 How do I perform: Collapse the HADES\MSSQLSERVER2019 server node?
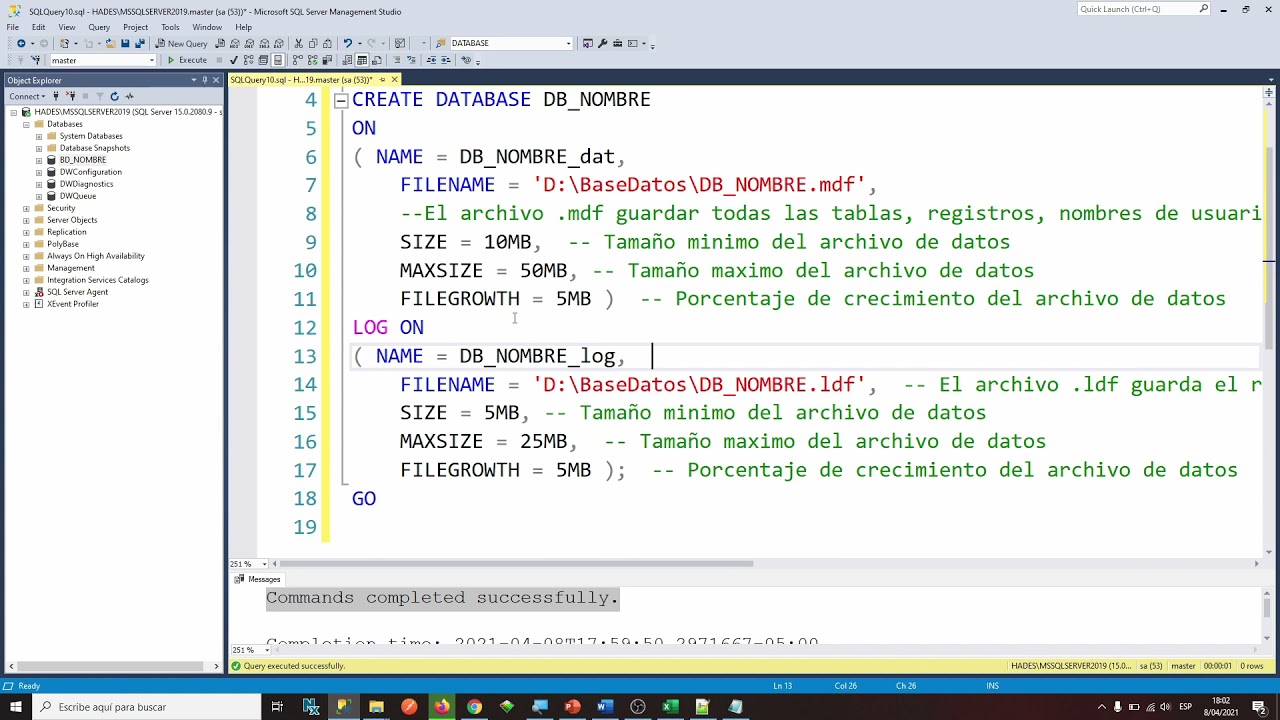click(14, 112)
